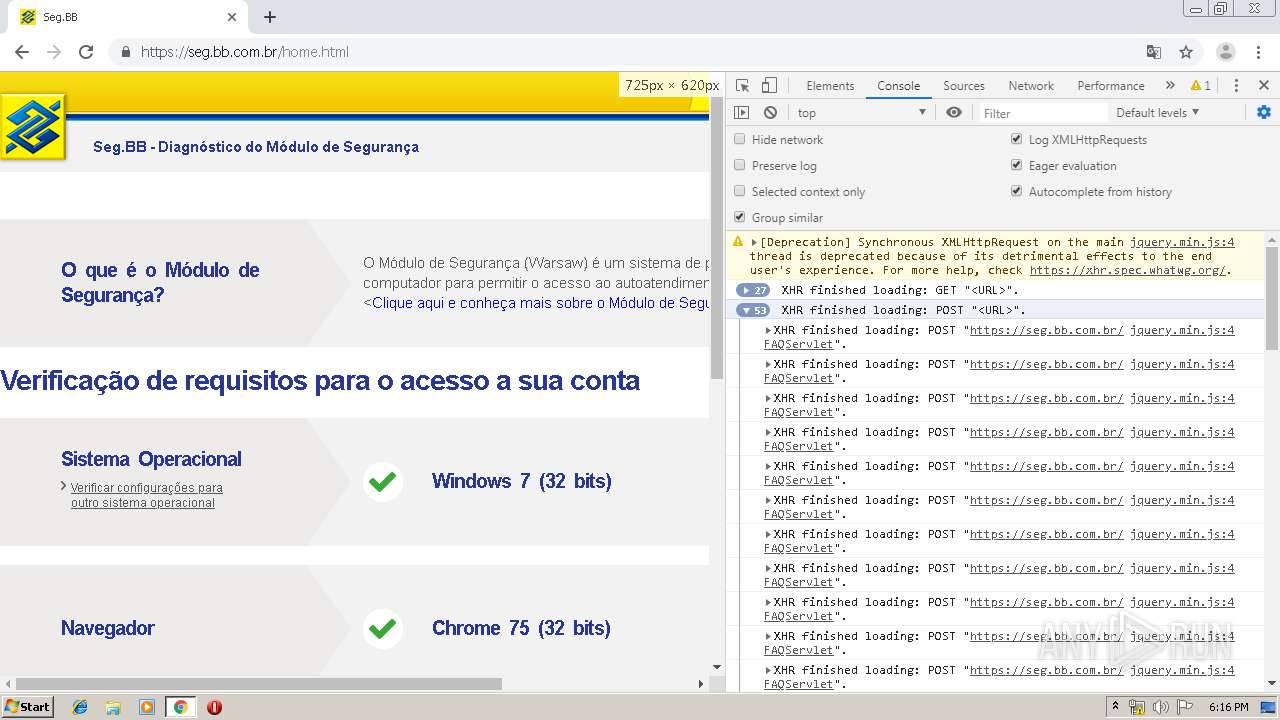The width and height of the screenshot is (1280, 720).
Task: Click into the console Filter field
Action: [x=1042, y=113]
